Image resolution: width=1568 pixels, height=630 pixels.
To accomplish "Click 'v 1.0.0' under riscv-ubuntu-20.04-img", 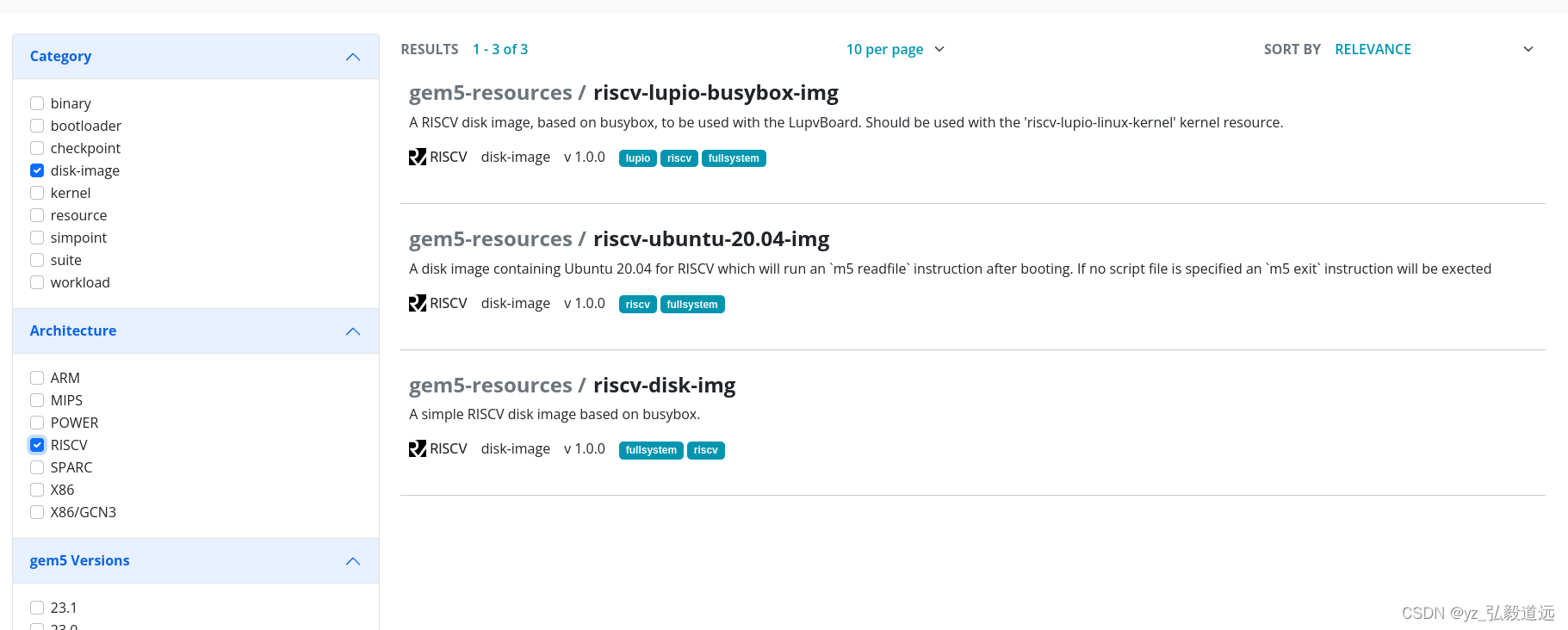I will (x=585, y=303).
